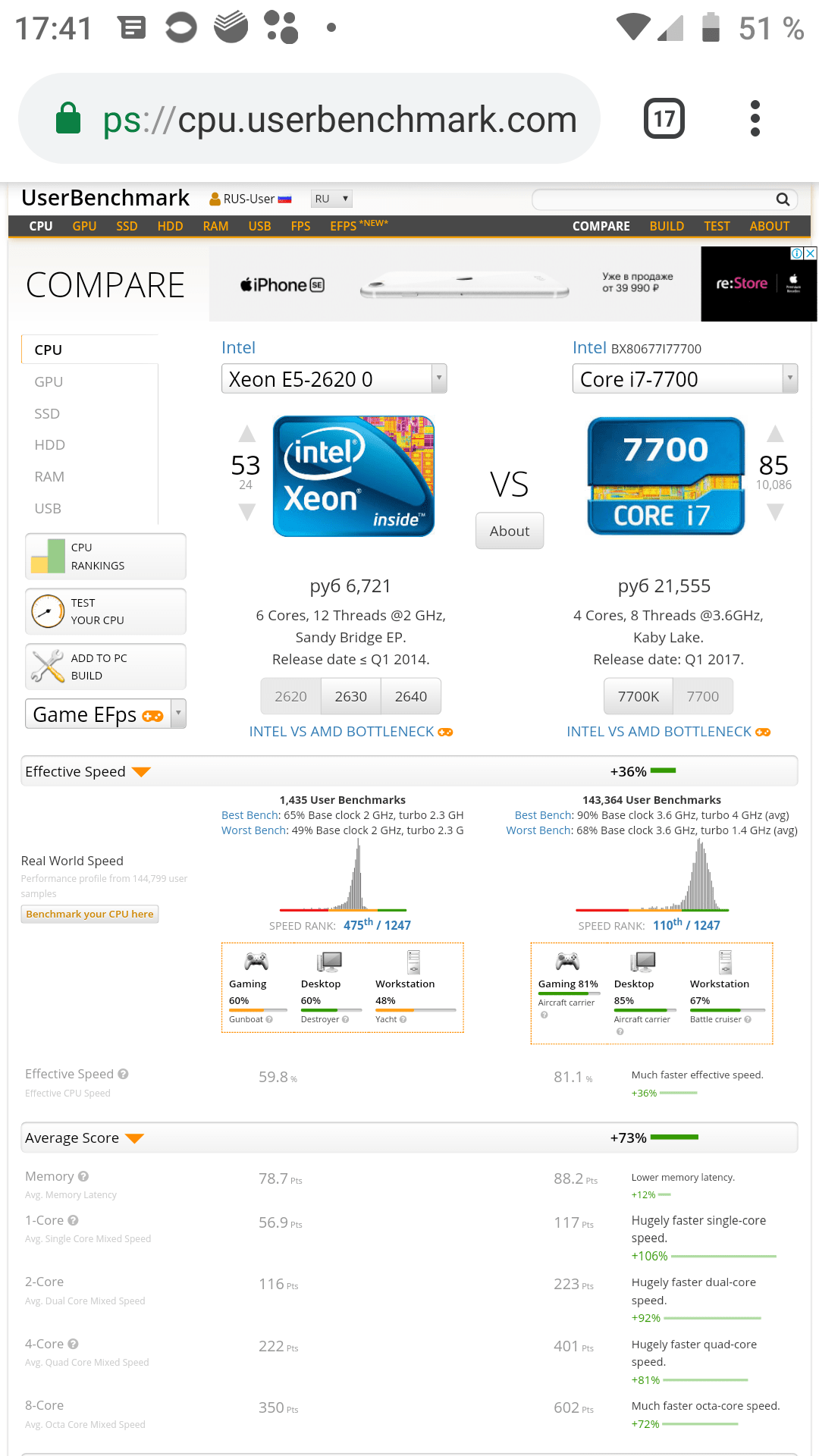Click the help icon beside Memory
The height and width of the screenshot is (1456, 819).
click(83, 1176)
